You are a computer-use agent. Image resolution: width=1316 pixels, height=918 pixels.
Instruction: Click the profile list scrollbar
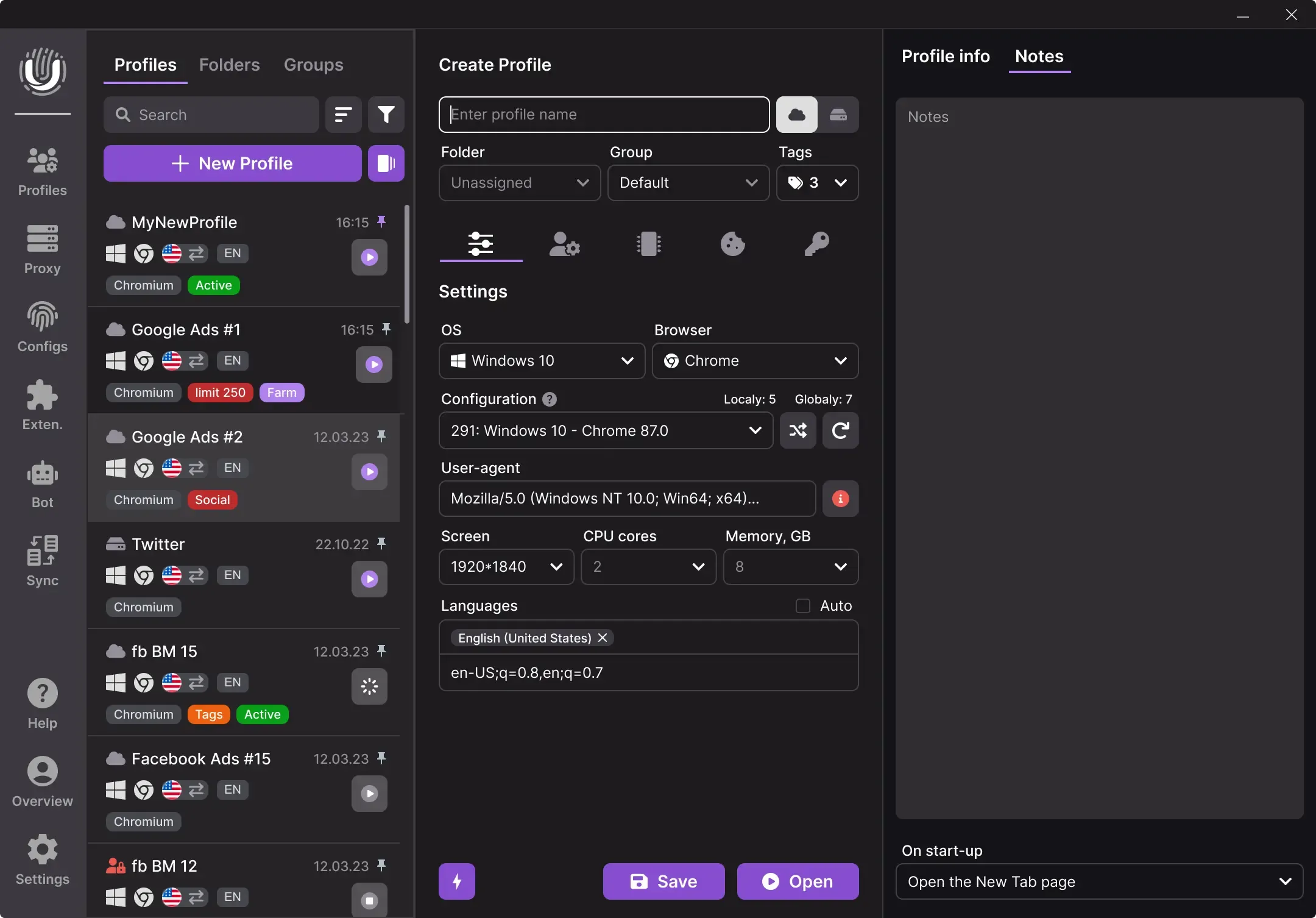click(x=407, y=264)
